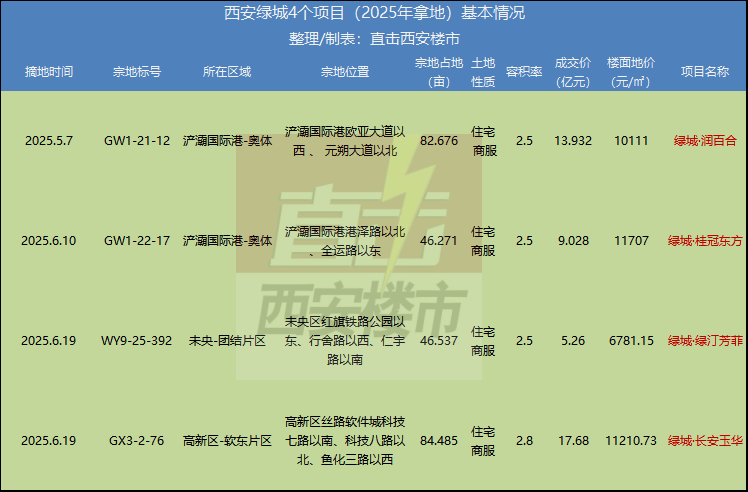This screenshot has width=748, height=492.
Task: Select transaction price 13.932
Action: point(573,141)
